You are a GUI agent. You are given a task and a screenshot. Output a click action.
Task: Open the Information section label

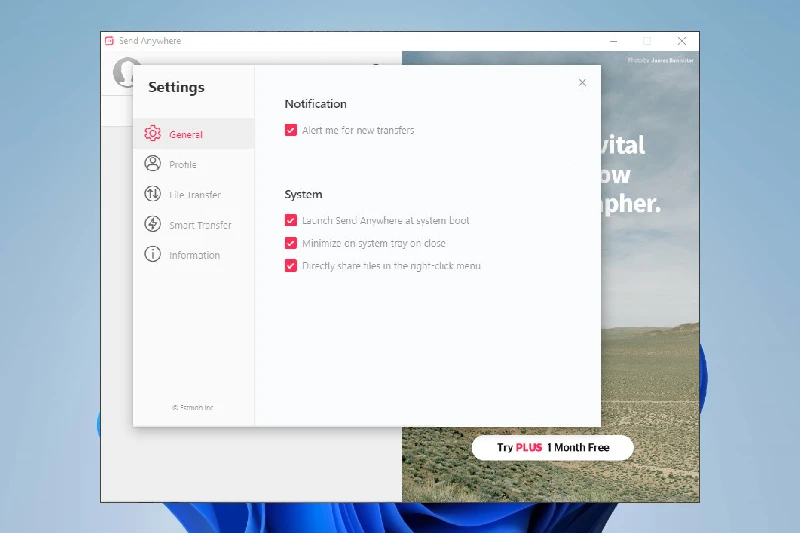click(194, 255)
